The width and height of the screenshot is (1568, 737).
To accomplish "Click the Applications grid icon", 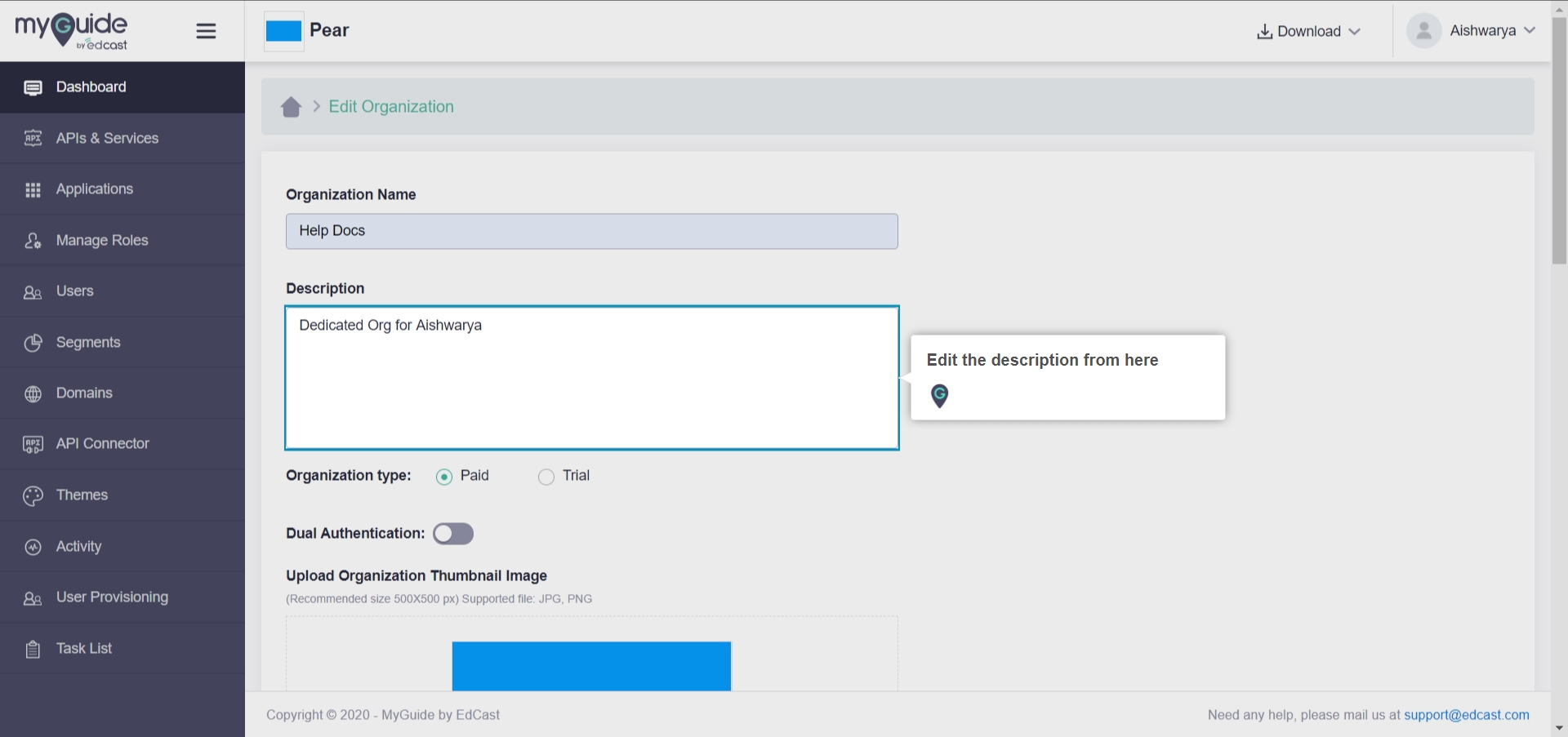I will [x=33, y=189].
